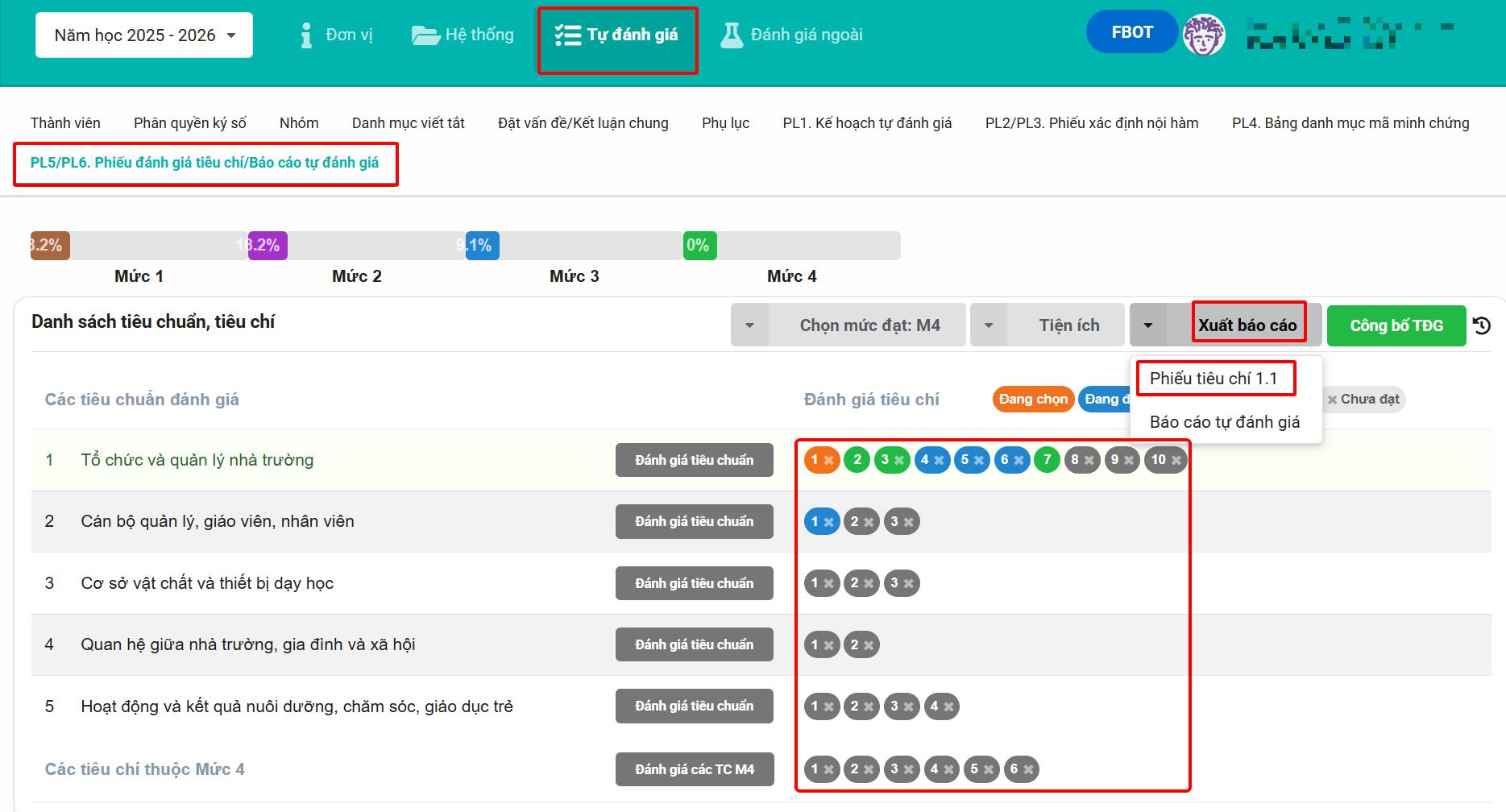1506x812 pixels.
Task: Toggle the Đang chọn status filter
Action: coord(1032,399)
